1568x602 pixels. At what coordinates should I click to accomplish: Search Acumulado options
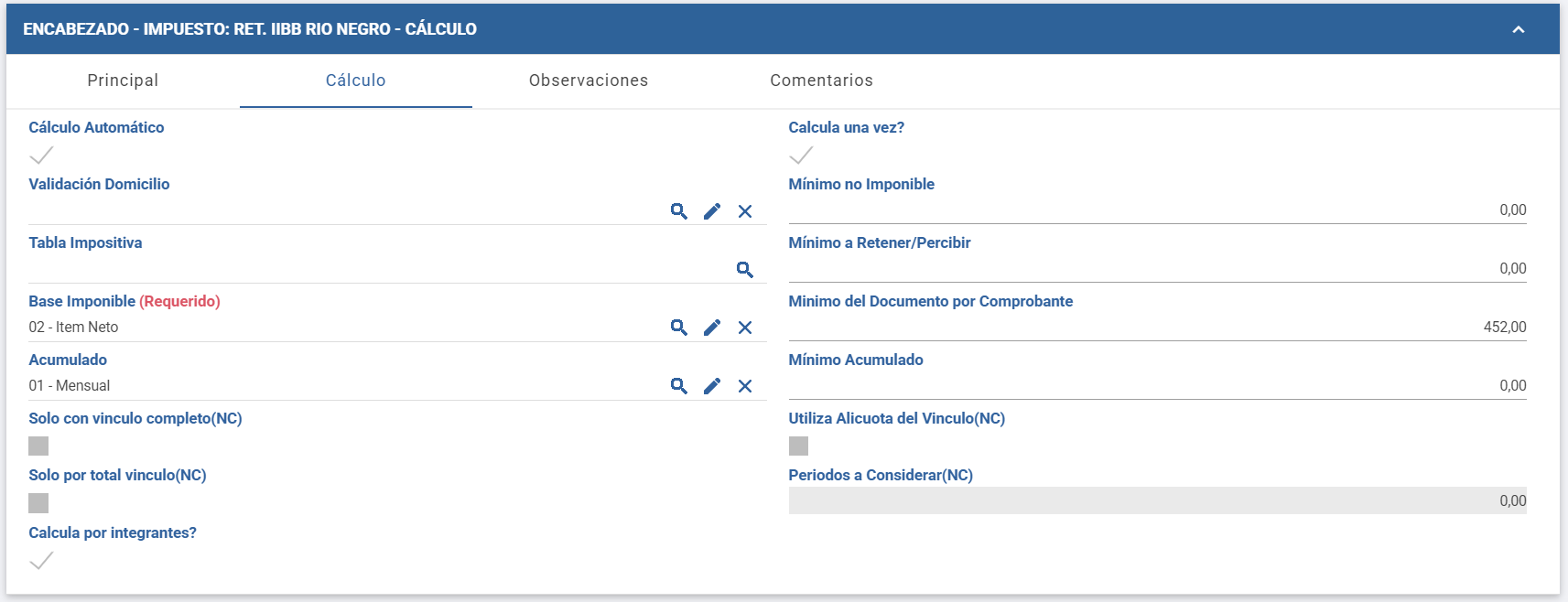tap(678, 386)
